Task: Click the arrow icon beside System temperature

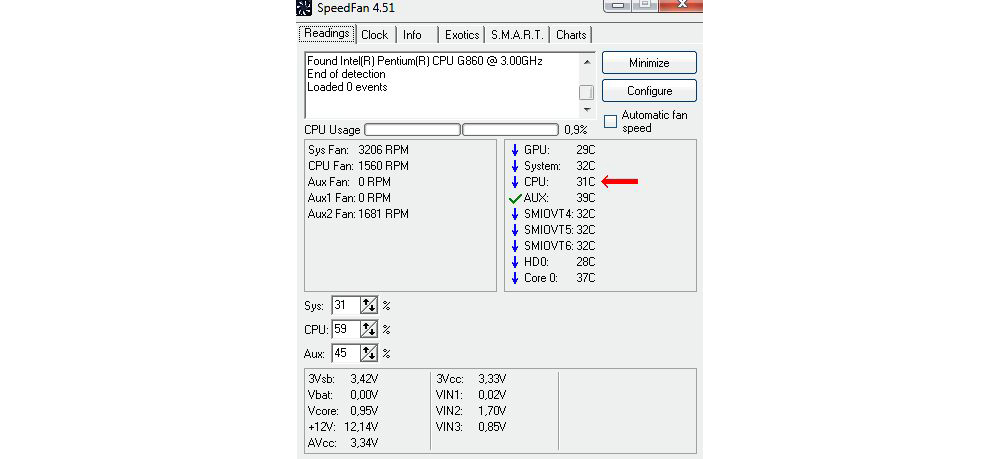Action: [515, 166]
